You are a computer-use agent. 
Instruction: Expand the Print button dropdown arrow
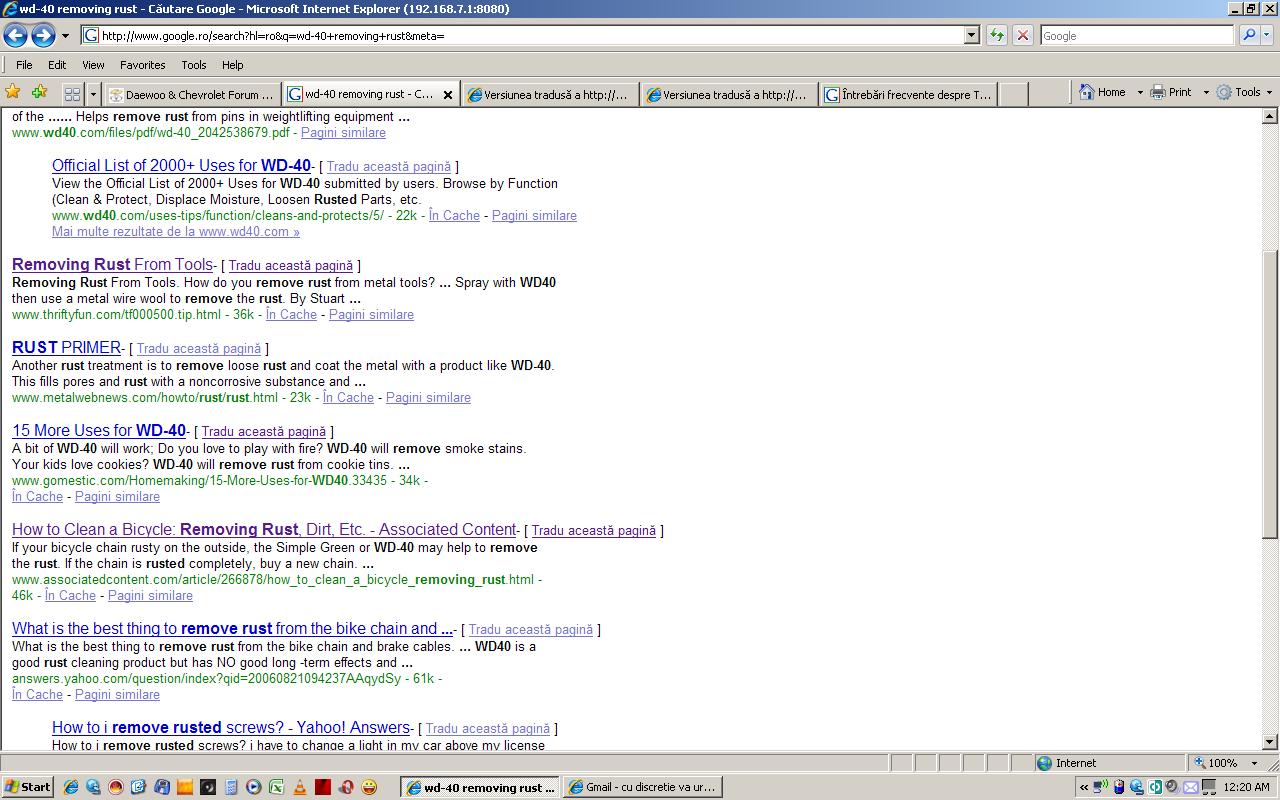pos(1206,92)
